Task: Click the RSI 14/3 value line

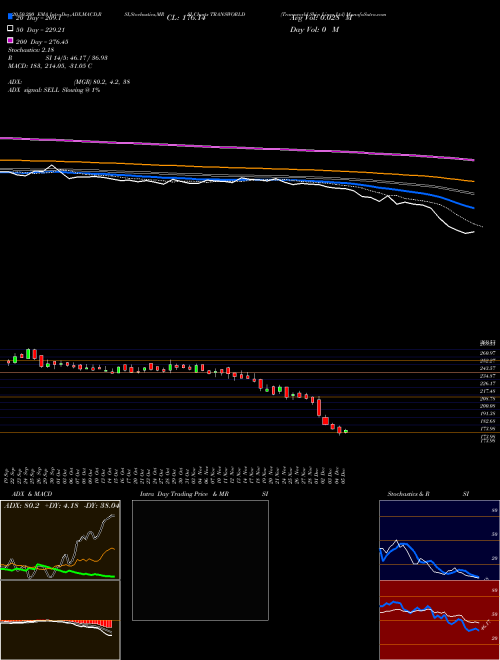Action: pyautogui.click(x=58, y=58)
